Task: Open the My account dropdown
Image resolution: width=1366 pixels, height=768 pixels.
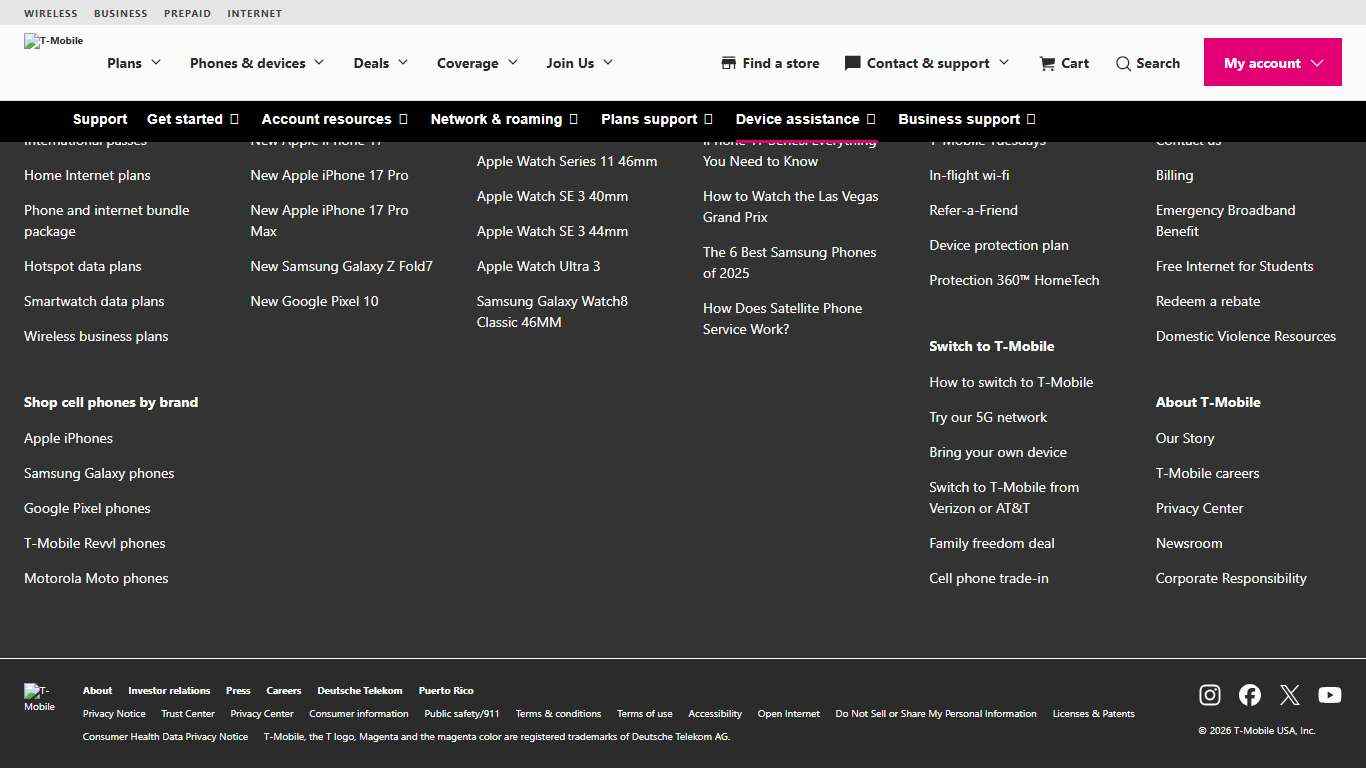Action: [x=1272, y=62]
